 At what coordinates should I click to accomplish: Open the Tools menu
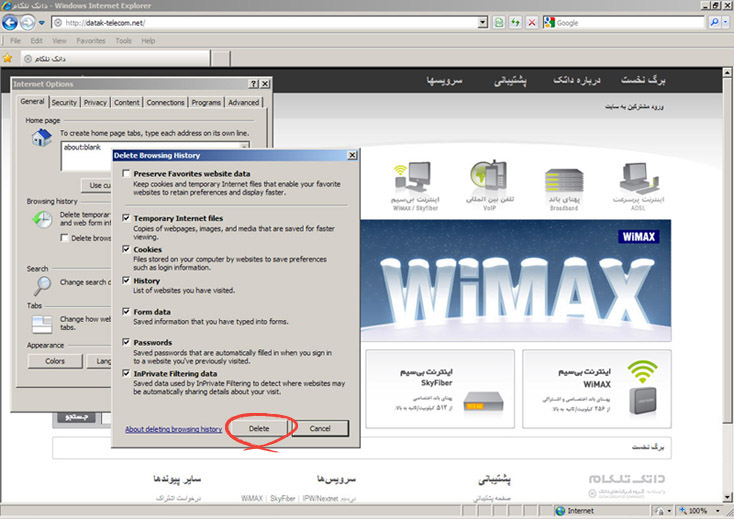tap(124, 41)
